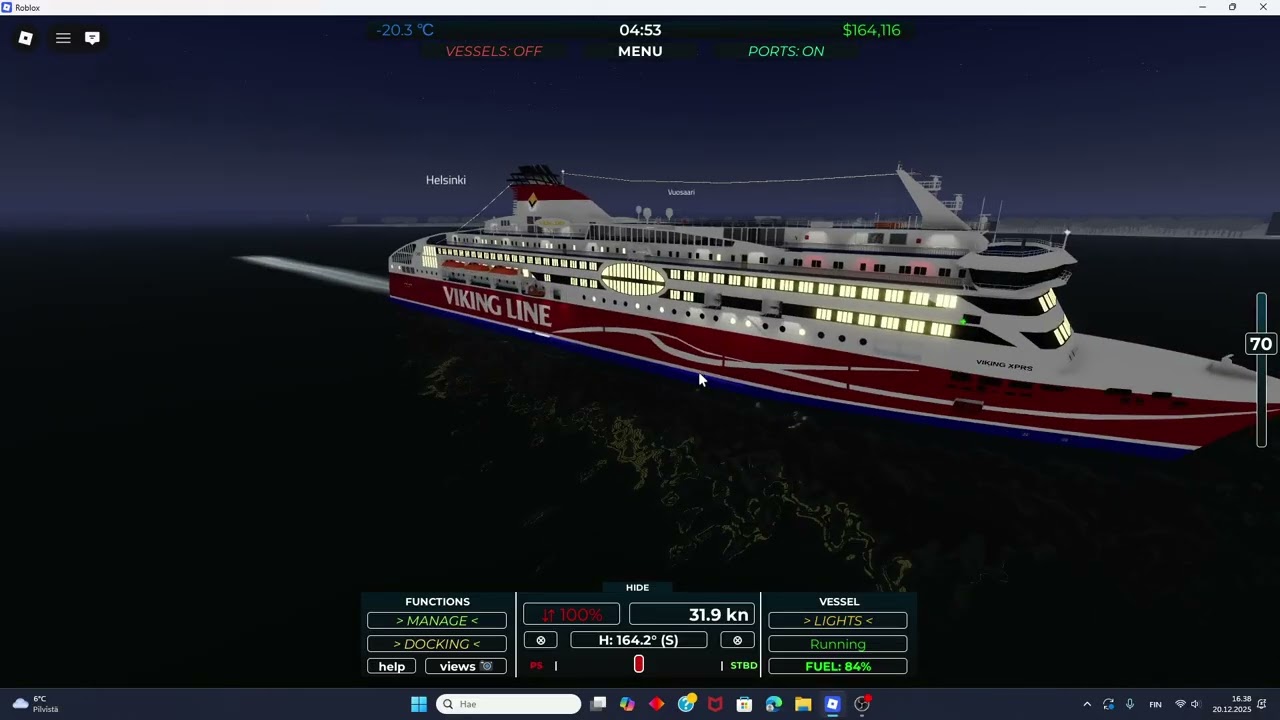
Task: Open the Wi-Fi network tray icon
Action: [1180, 705]
